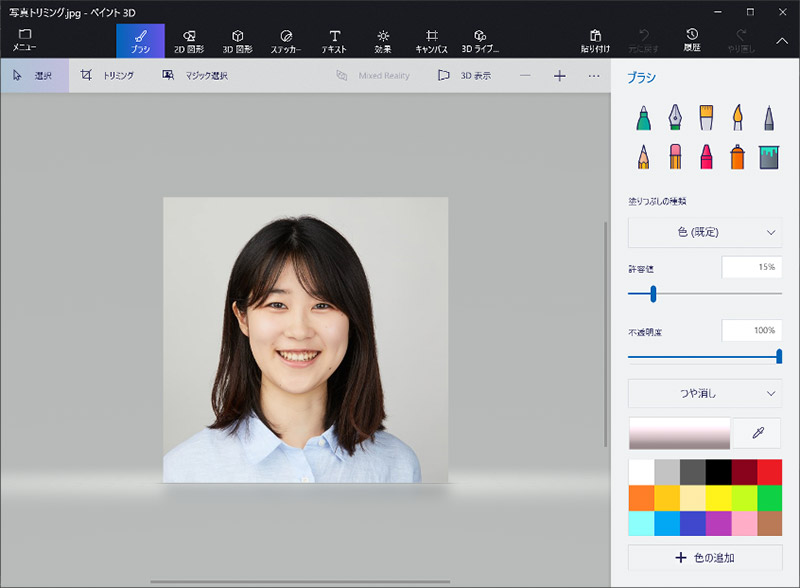Select the Fill bucket tool

(x=768, y=156)
